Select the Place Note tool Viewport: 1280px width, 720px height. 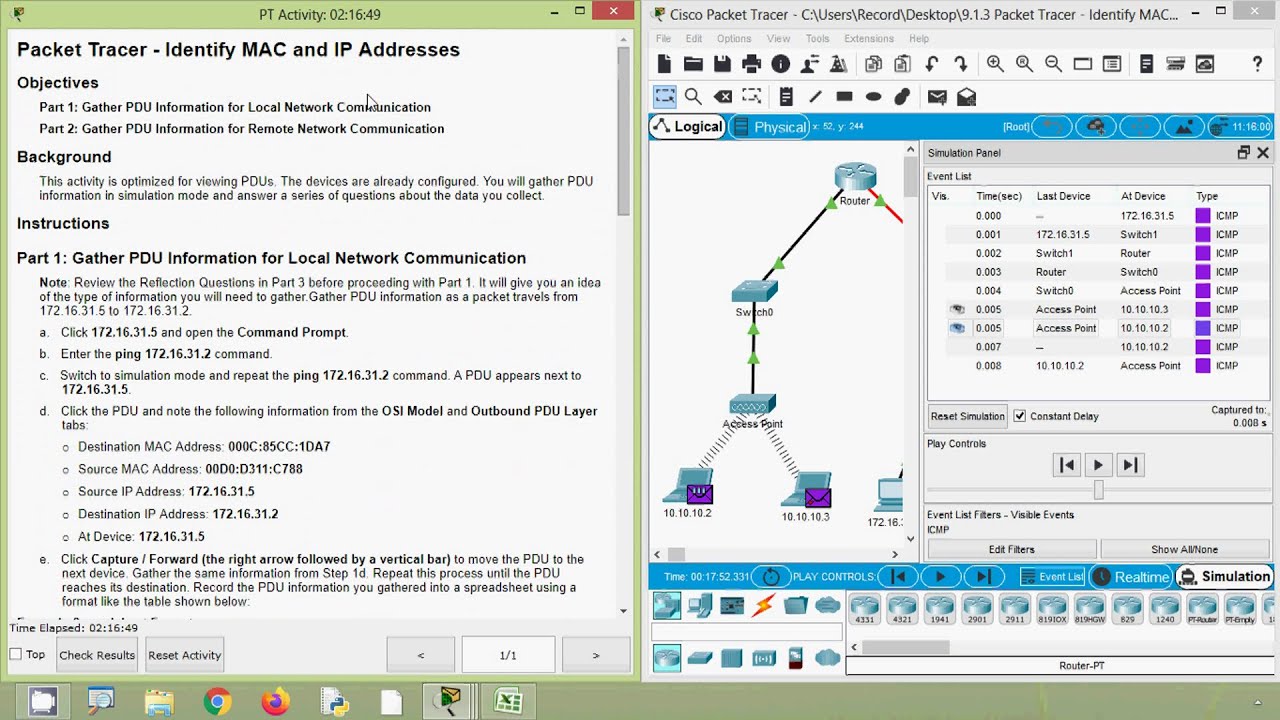click(x=786, y=97)
